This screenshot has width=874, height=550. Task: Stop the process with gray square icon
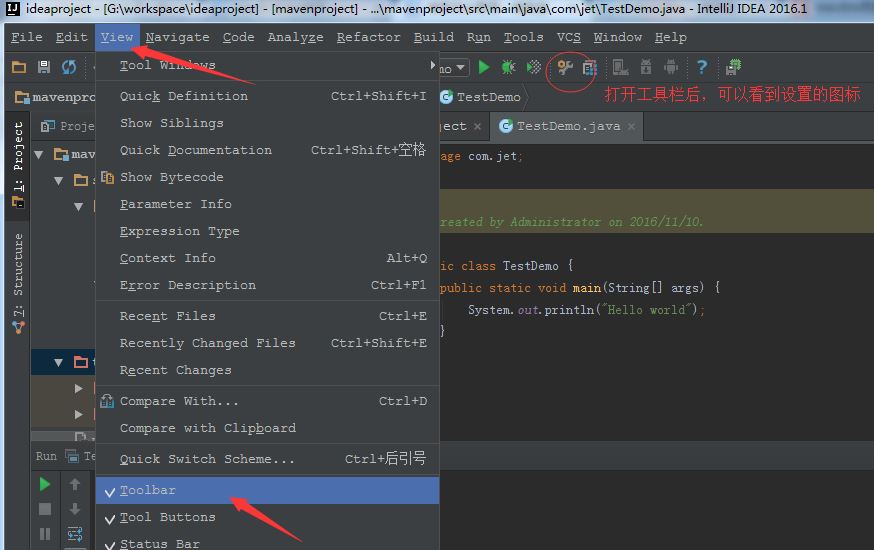point(45,509)
